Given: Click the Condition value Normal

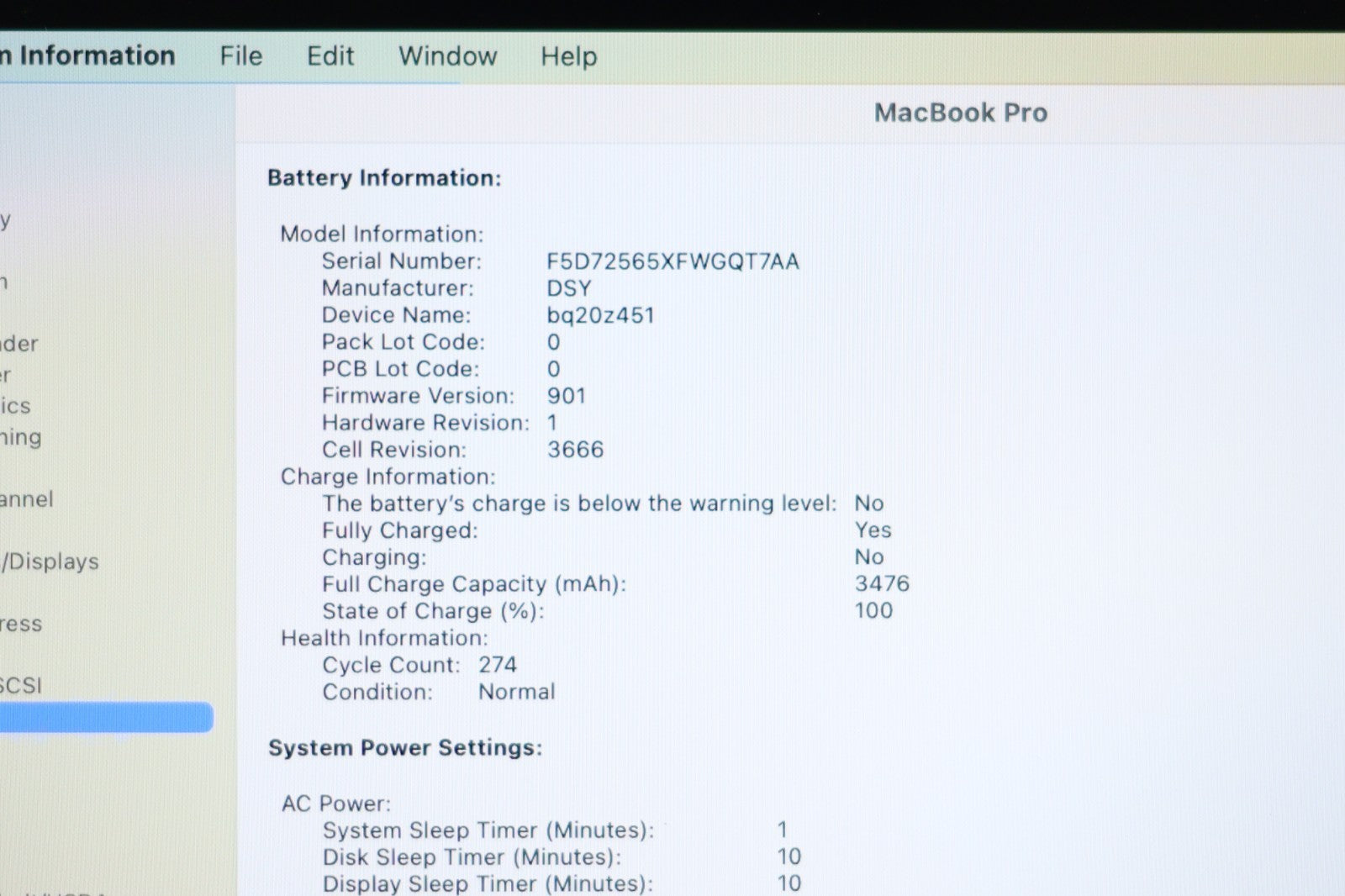Looking at the screenshot, I should click(x=516, y=692).
